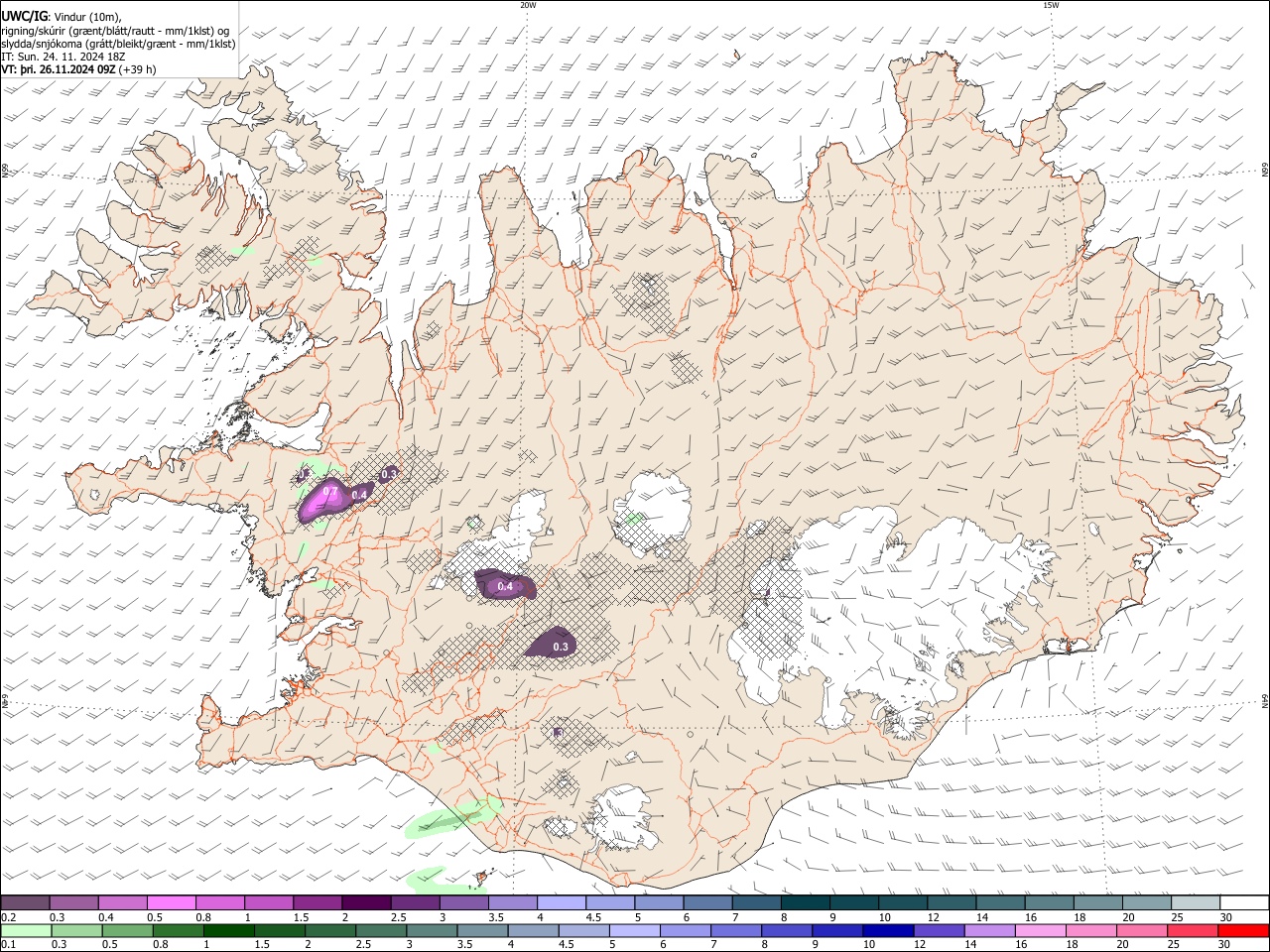Image resolution: width=1270 pixels, height=952 pixels.
Task: Click the 'UWC/IG' title text
Action: (x=24, y=16)
